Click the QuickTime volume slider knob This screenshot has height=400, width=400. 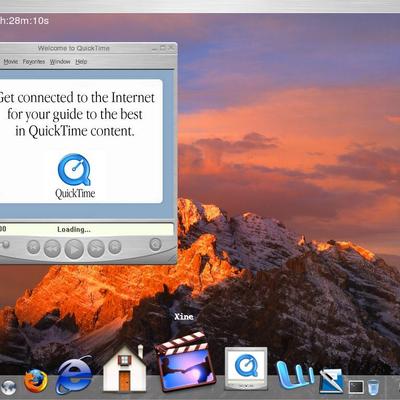5,245
